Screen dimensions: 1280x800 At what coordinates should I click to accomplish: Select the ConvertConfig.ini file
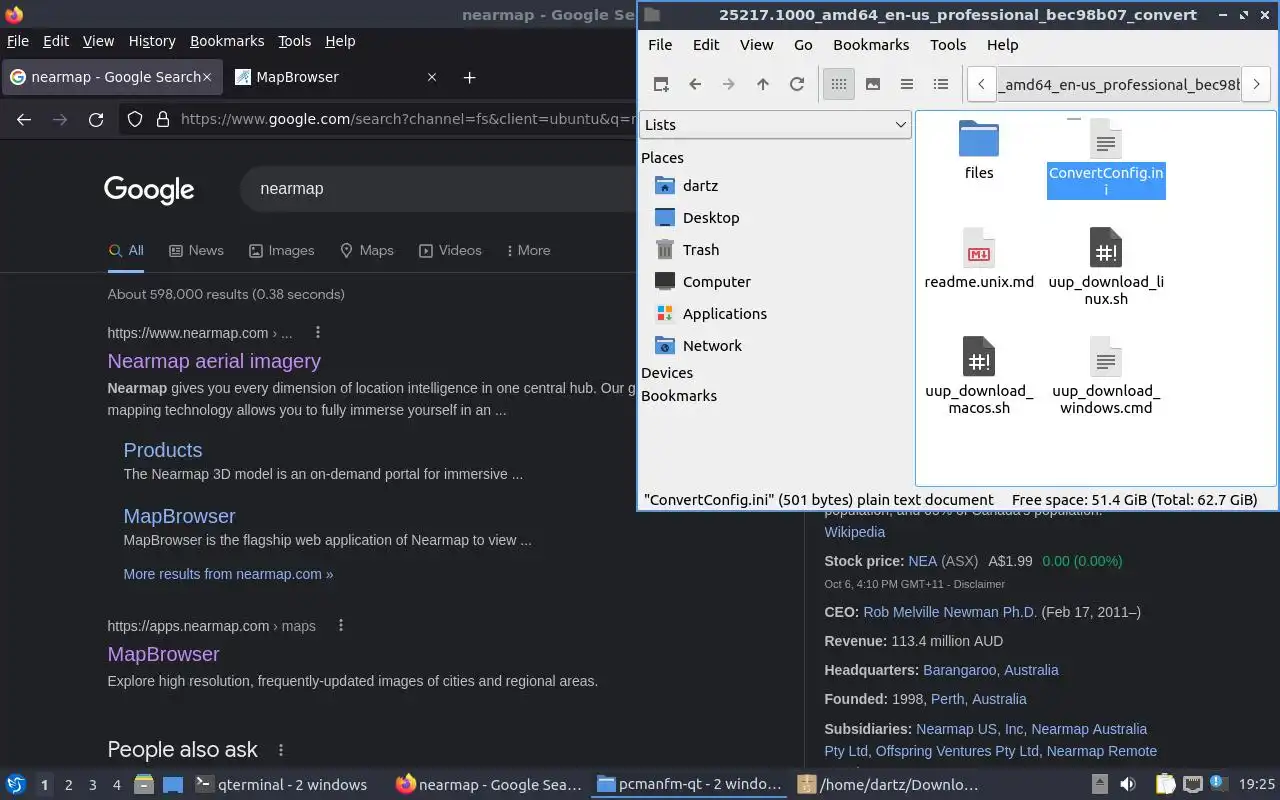[1106, 158]
